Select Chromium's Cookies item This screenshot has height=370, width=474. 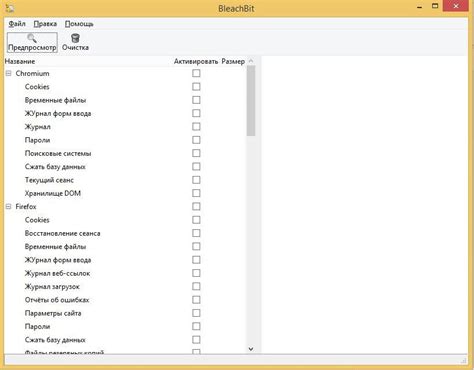click(x=37, y=87)
